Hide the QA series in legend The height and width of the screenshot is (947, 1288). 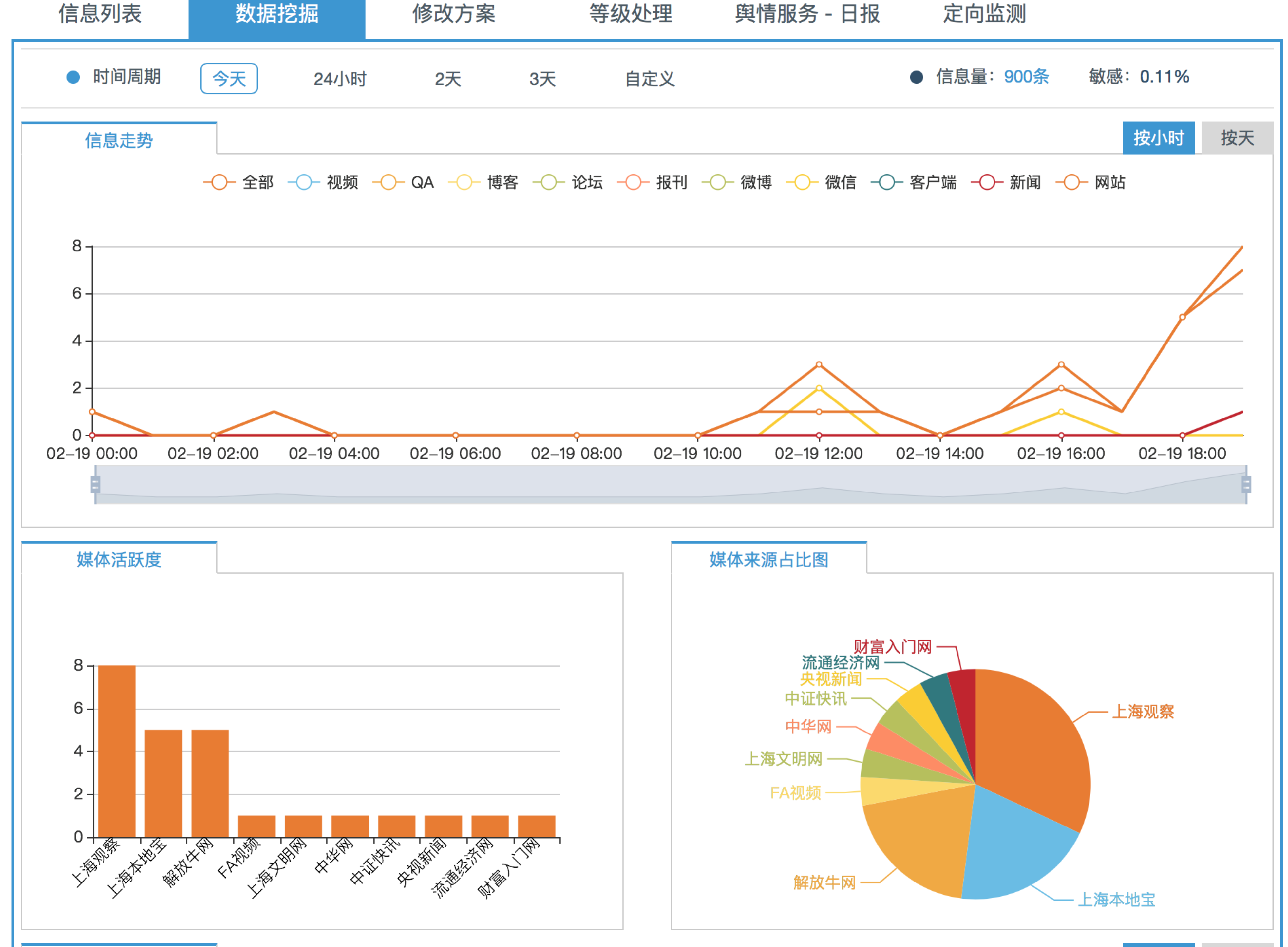point(388,182)
